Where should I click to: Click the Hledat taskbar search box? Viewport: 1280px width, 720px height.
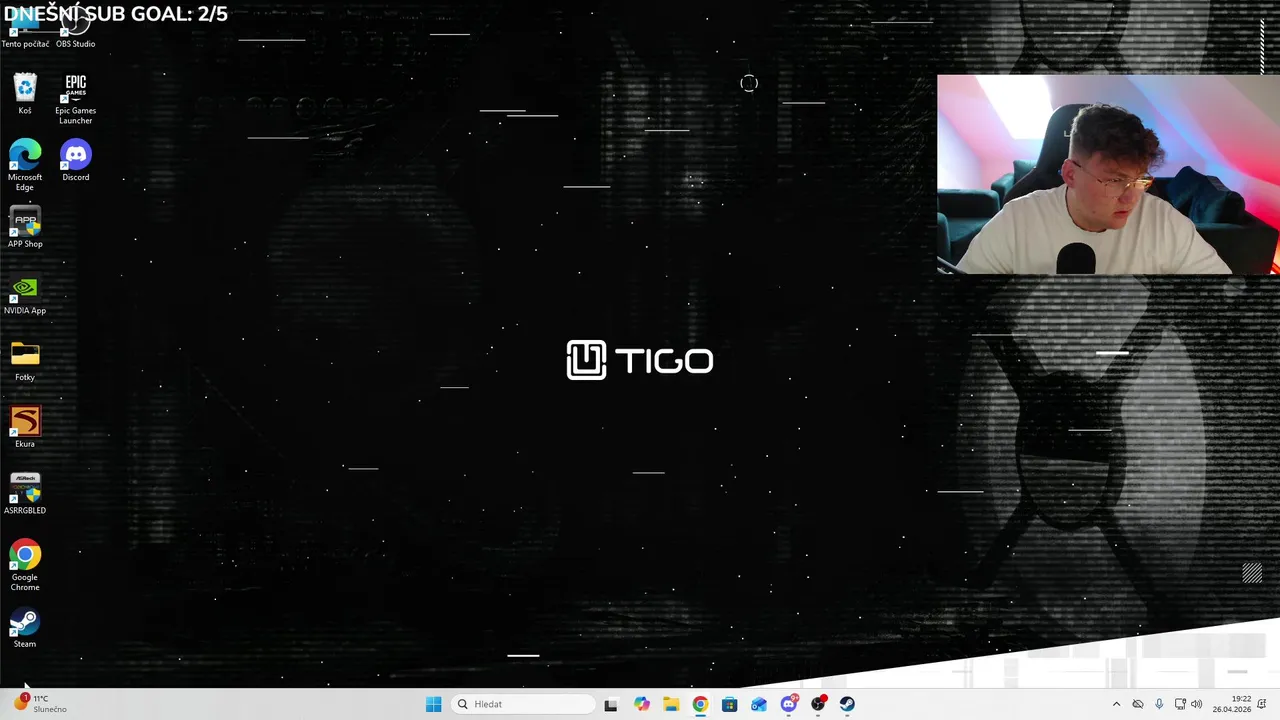(523, 704)
